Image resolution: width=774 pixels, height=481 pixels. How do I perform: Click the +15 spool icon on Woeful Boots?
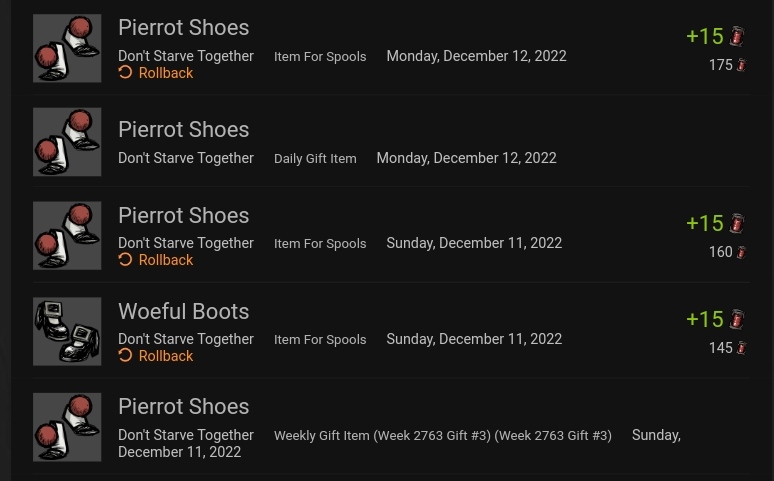[x=737, y=319]
